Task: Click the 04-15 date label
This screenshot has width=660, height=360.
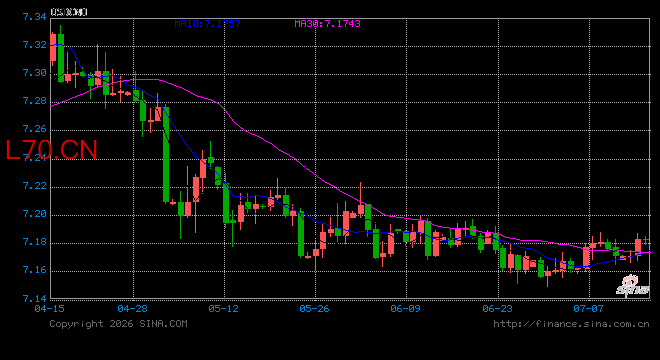Action: [x=50, y=309]
